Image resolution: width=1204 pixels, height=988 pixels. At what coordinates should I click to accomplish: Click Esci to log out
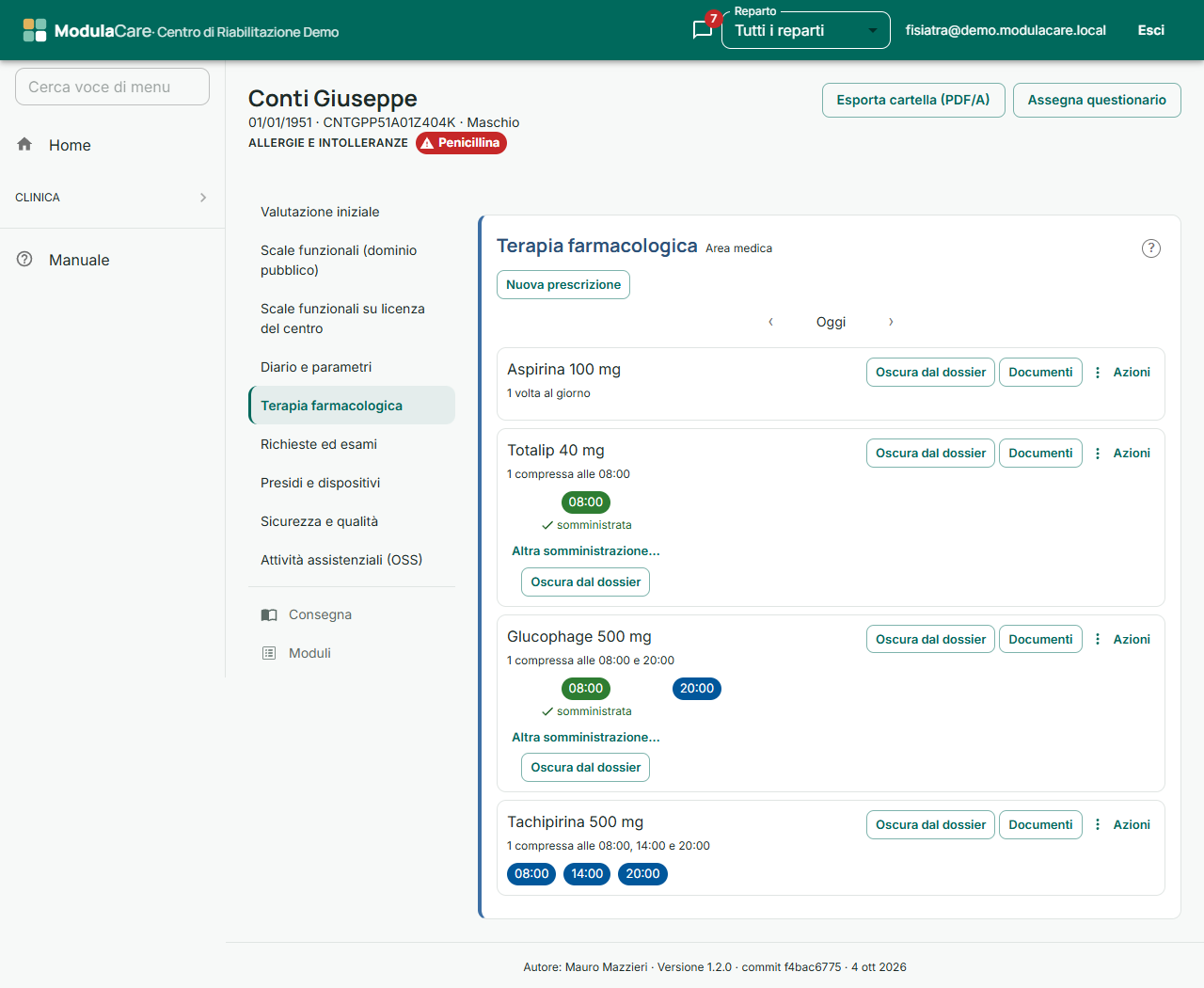tap(1150, 30)
